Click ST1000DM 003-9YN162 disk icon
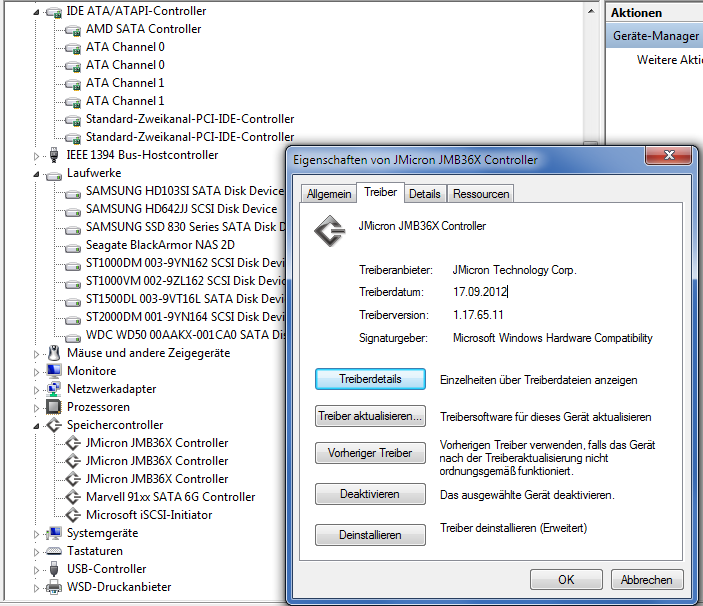The width and height of the screenshot is (703, 606). coord(73,265)
